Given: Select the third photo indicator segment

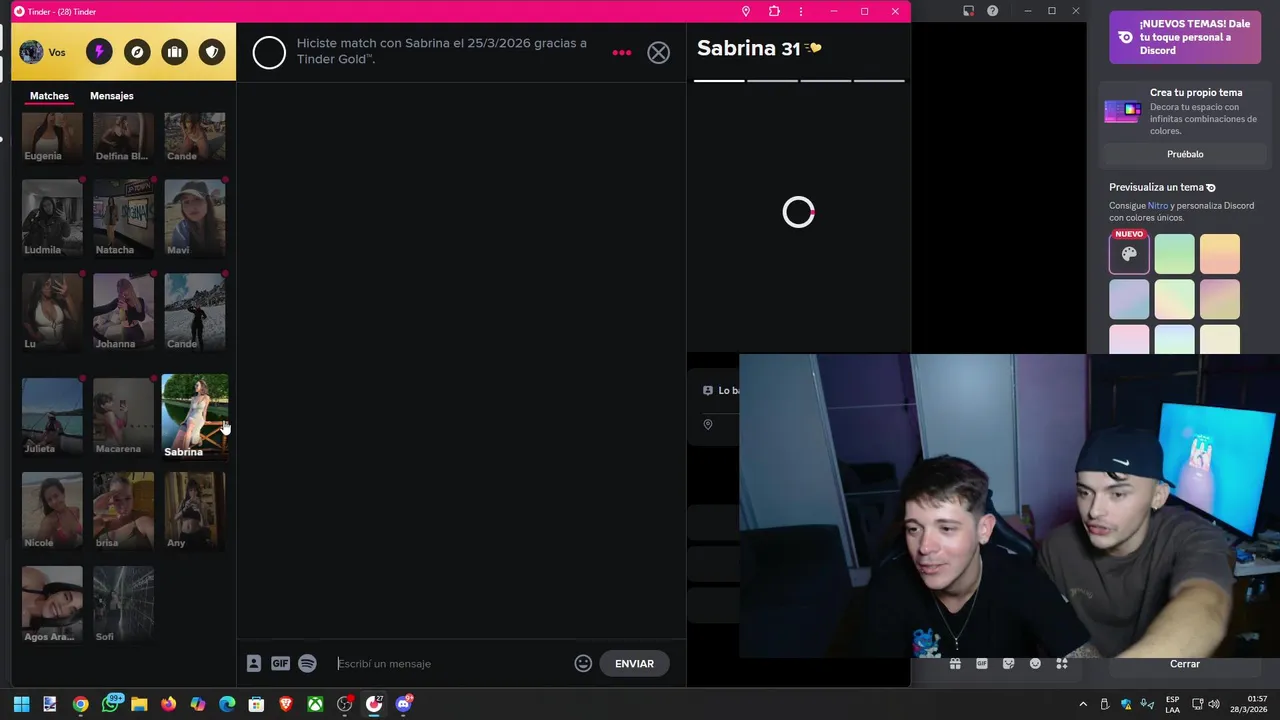Looking at the screenshot, I should point(825,80).
